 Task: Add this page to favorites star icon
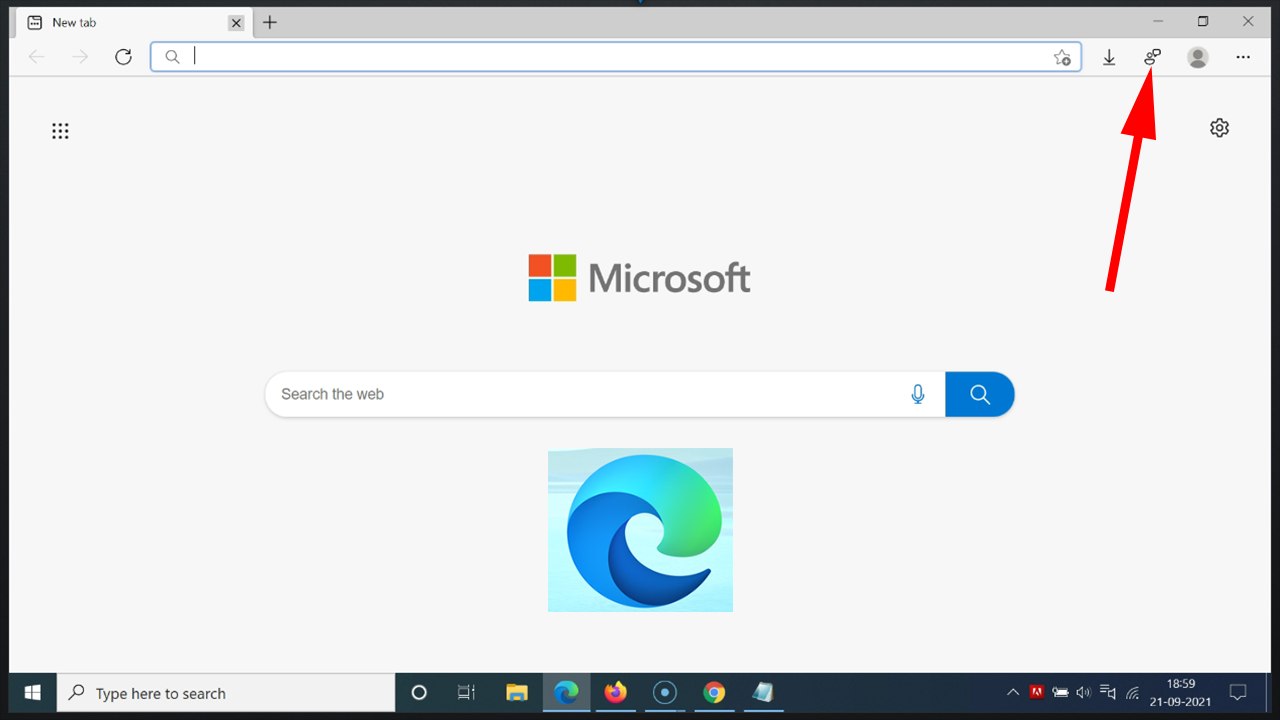coord(1062,57)
